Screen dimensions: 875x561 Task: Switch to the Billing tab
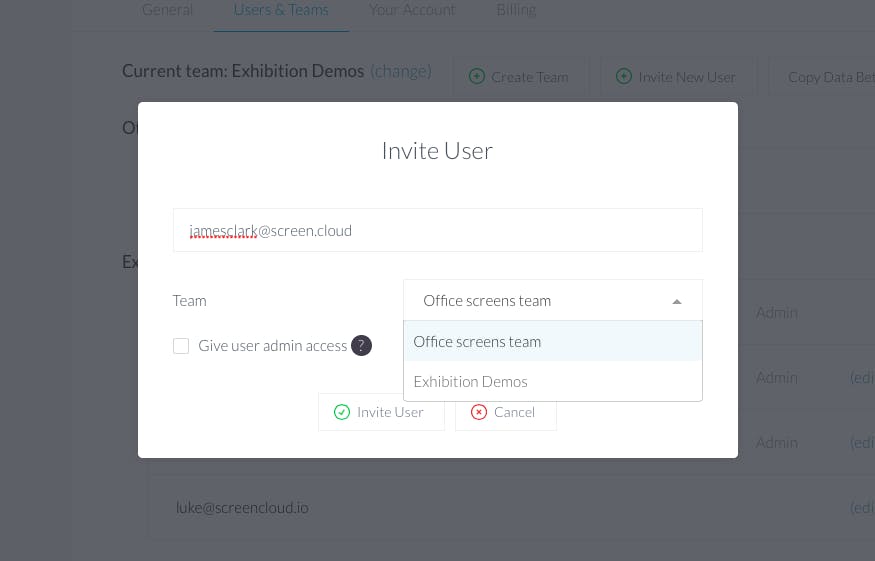(516, 10)
